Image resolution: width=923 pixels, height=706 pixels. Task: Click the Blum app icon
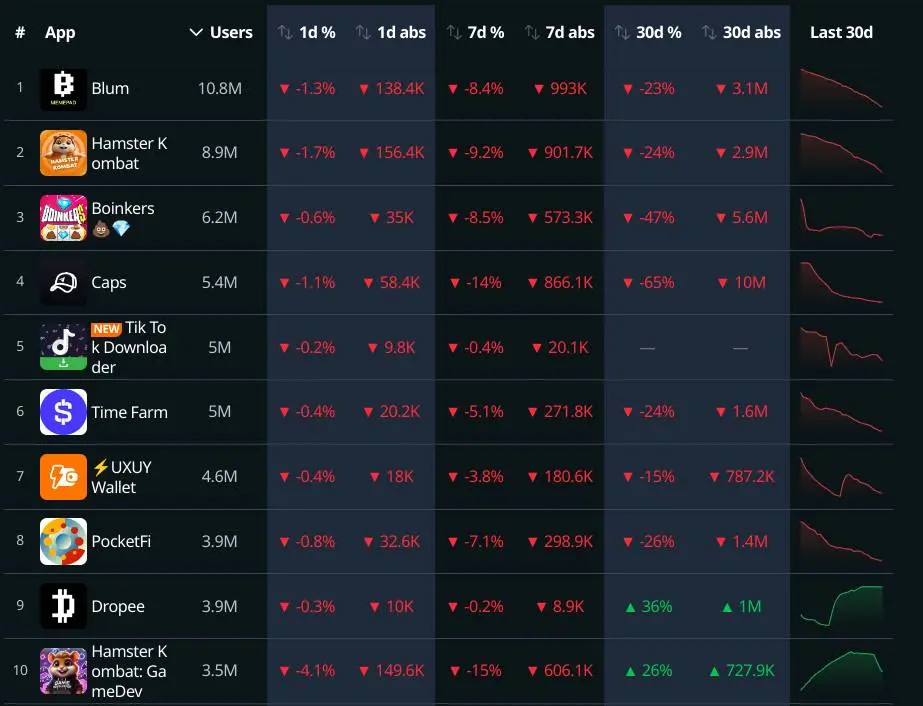(63, 89)
